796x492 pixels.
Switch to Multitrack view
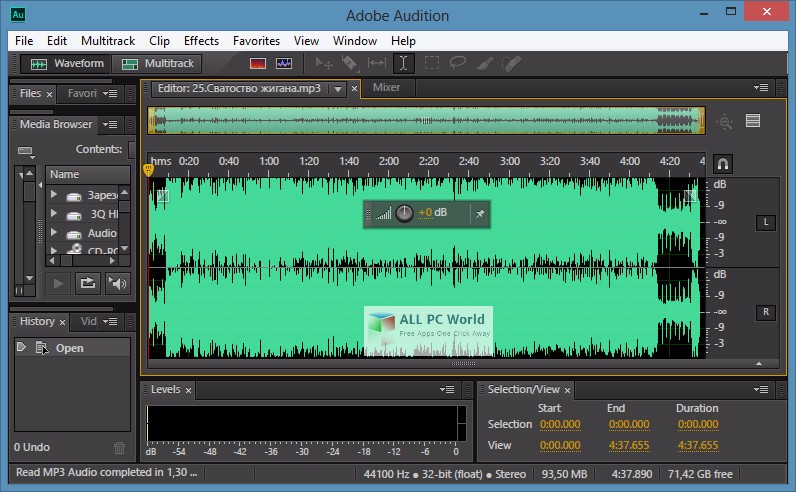click(157, 64)
